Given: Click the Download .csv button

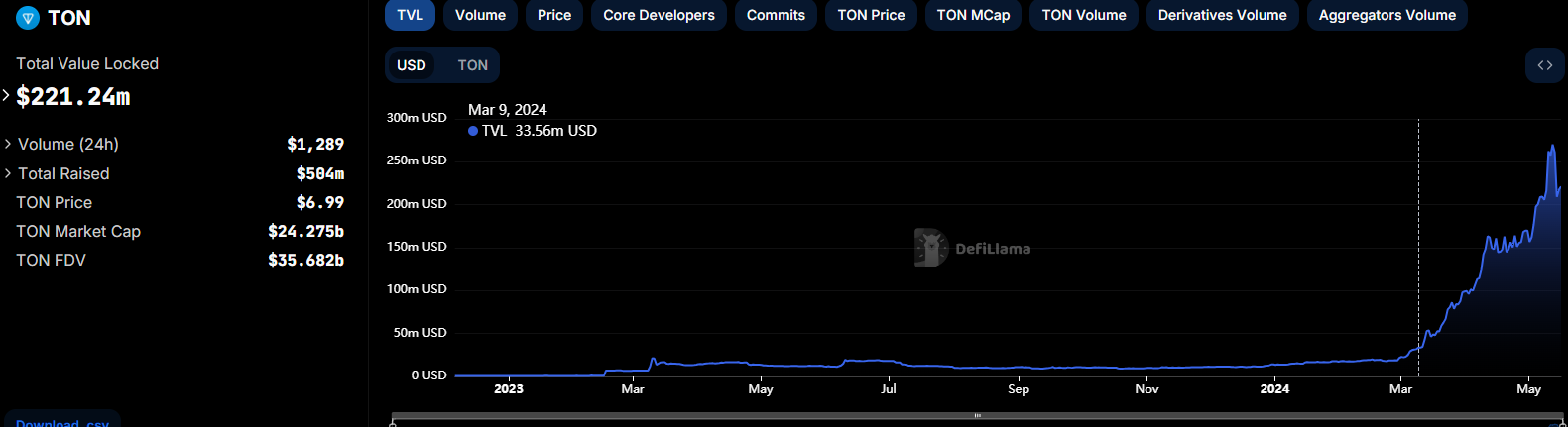Looking at the screenshot, I should tap(62, 421).
